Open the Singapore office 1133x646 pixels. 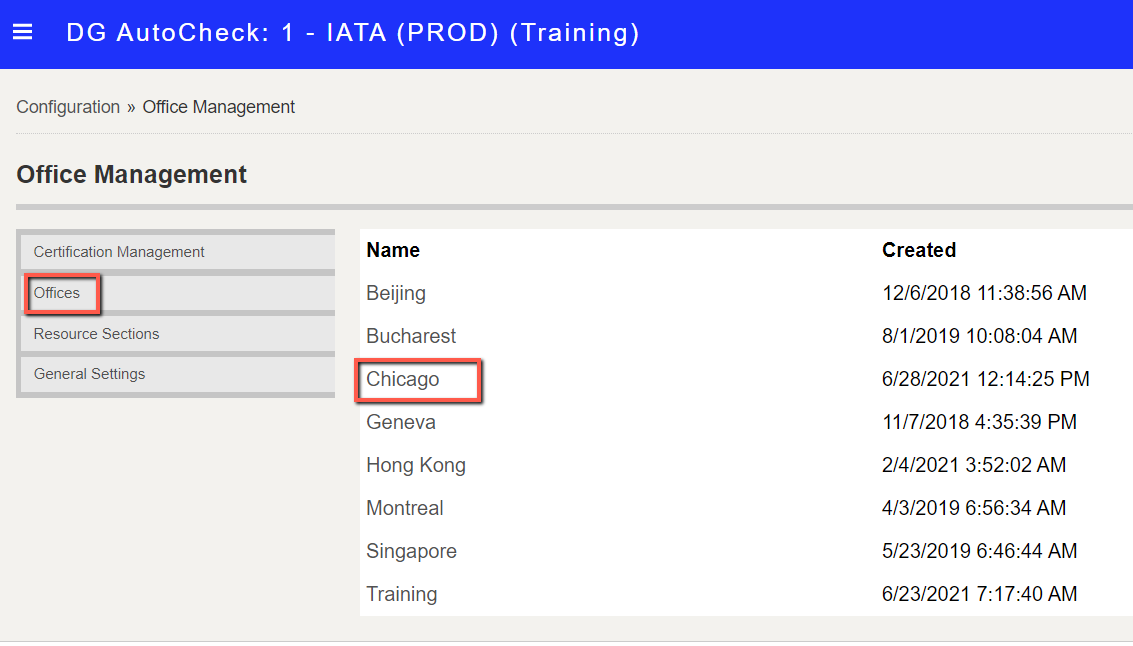point(411,551)
